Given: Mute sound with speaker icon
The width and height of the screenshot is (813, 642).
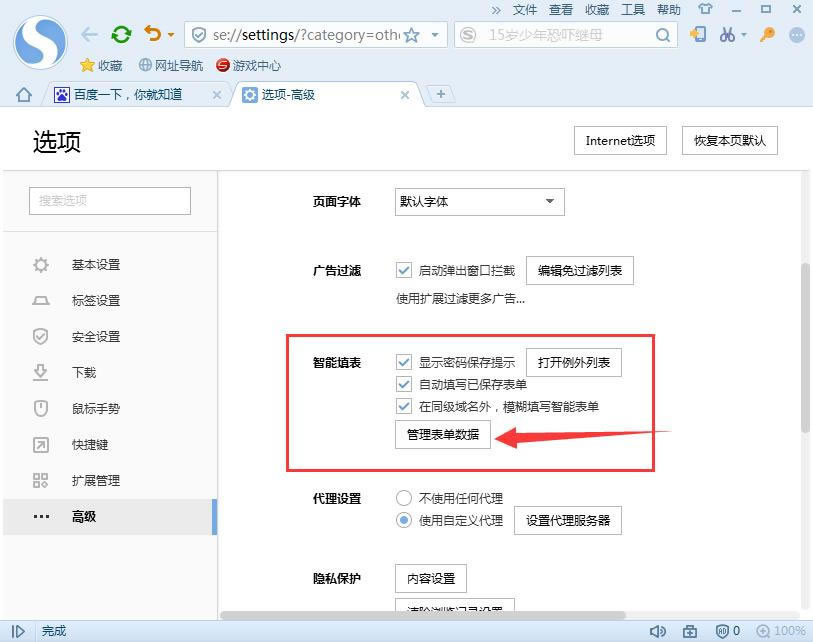Looking at the screenshot, I should (x=657, y=631).
